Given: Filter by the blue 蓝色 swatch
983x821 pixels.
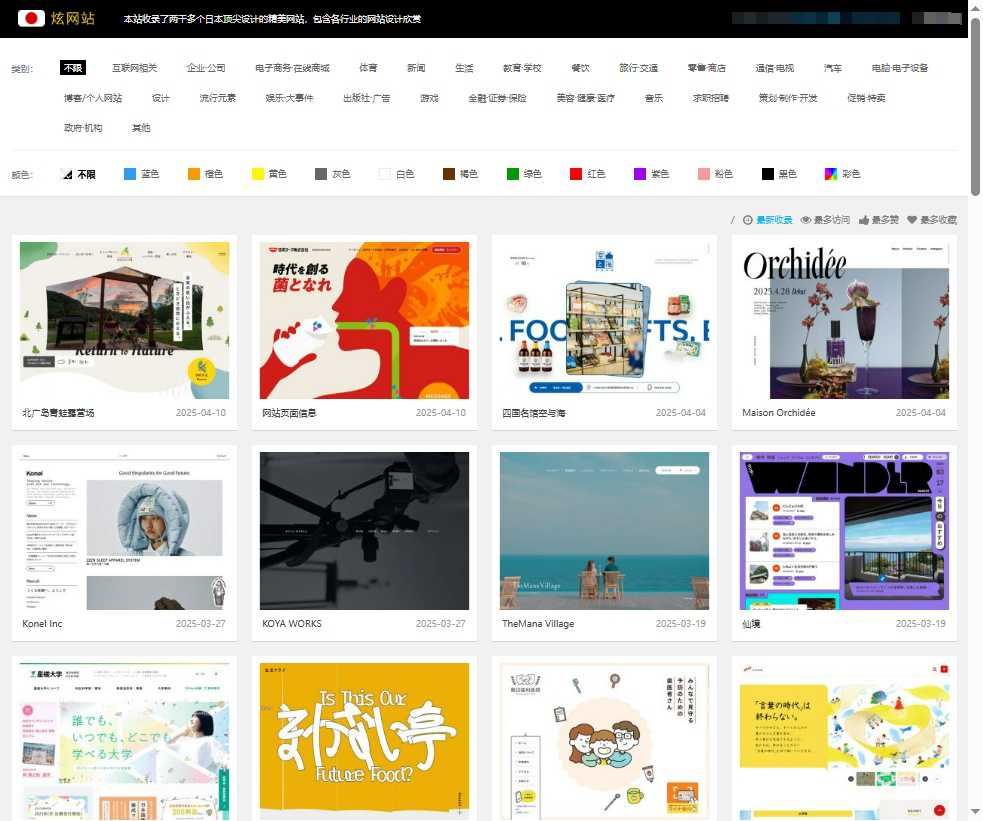Looking at the screenshot, I should point(130,174).
